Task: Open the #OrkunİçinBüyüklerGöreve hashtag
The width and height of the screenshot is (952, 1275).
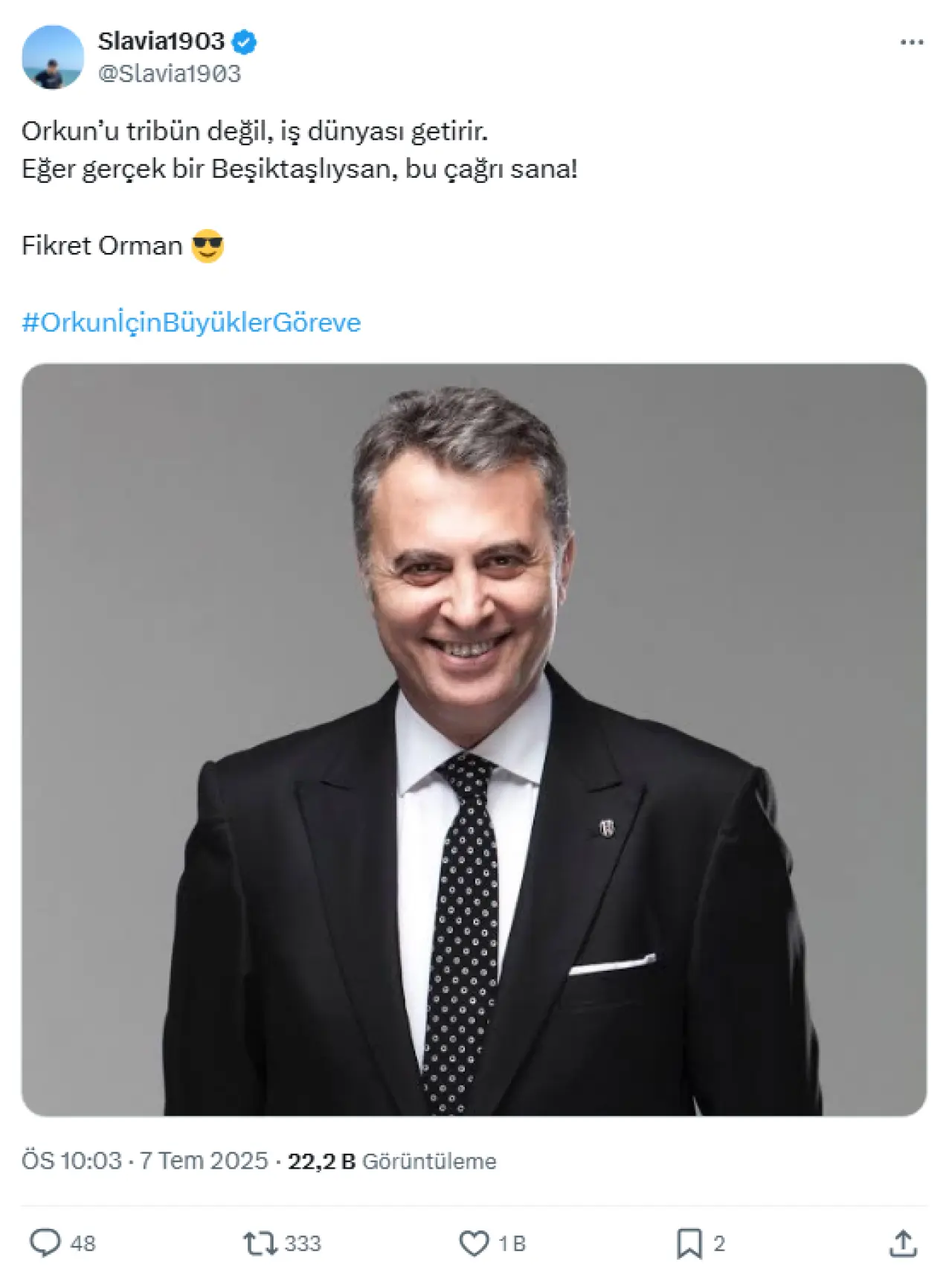Action: click(191, 323)
